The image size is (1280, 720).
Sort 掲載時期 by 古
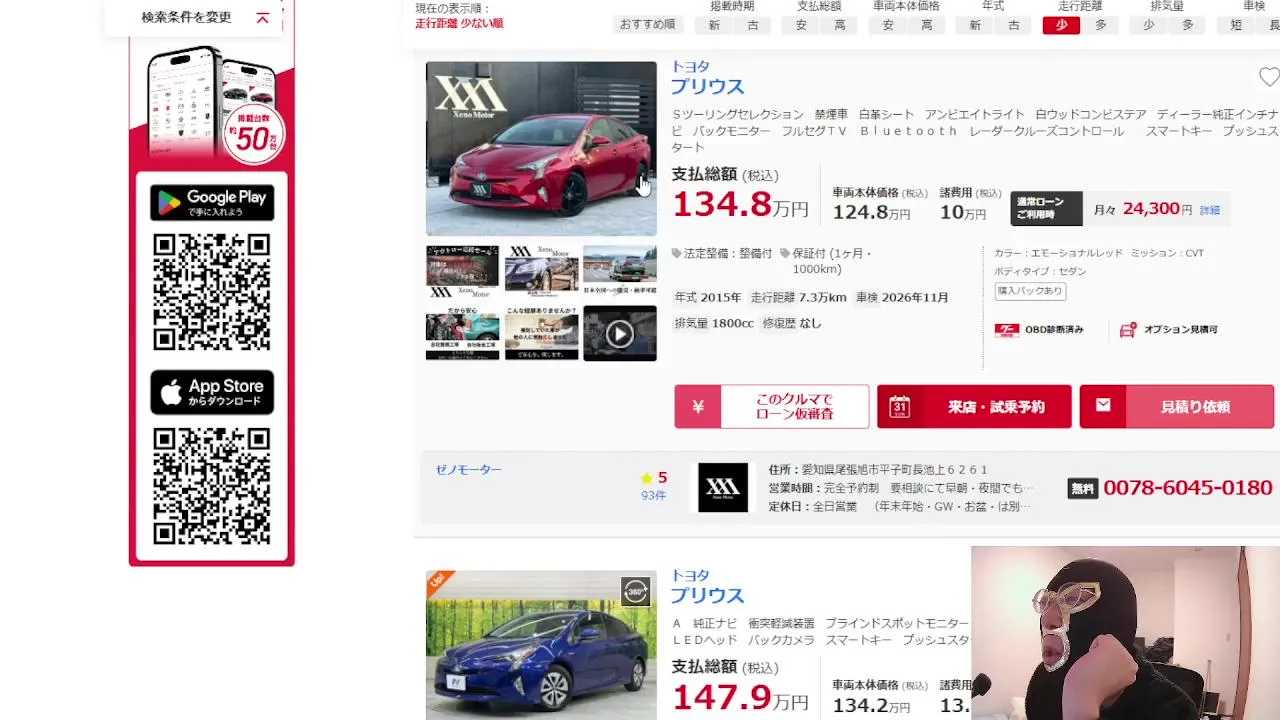(753, 25)
